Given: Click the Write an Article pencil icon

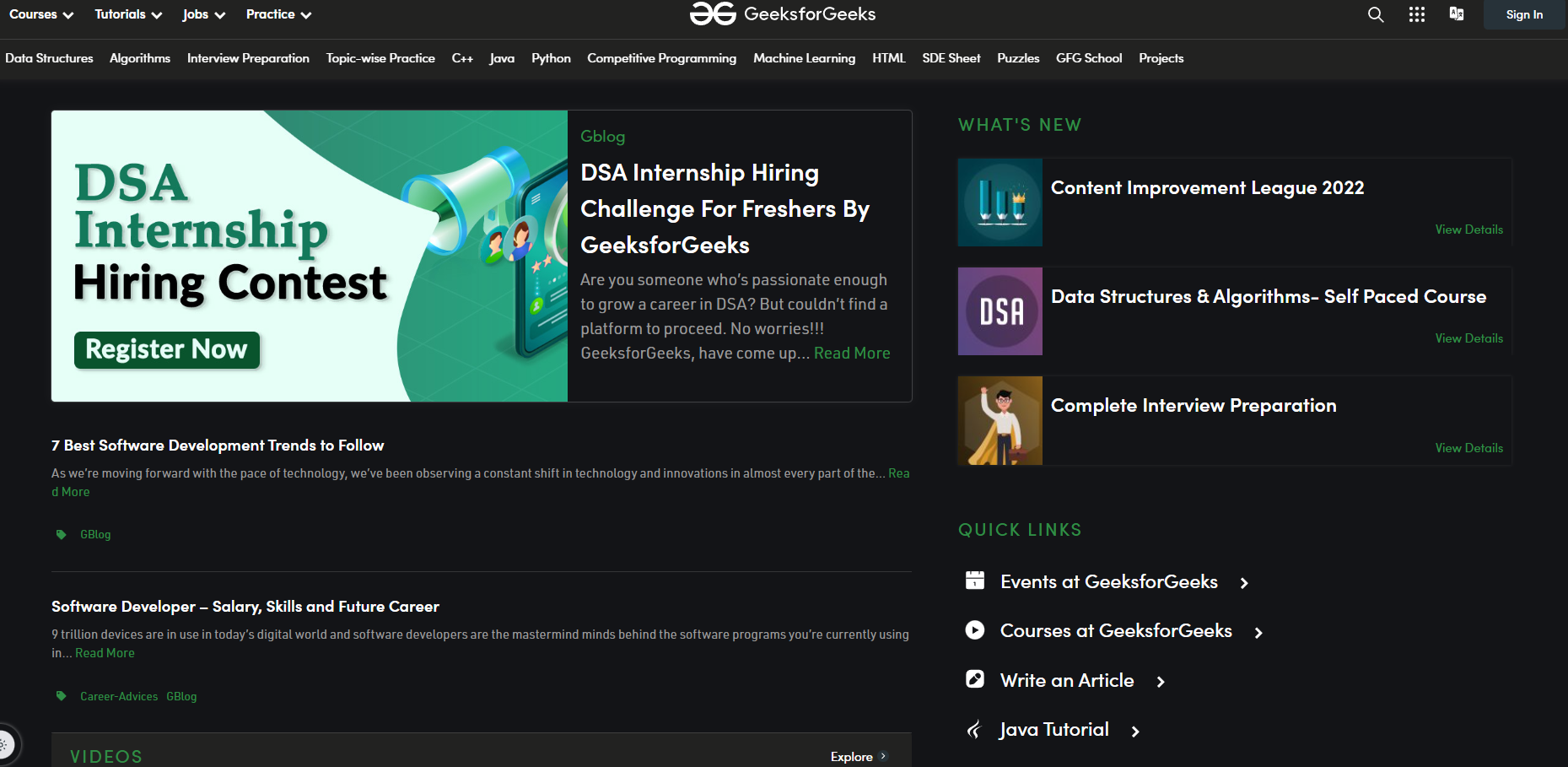Looking at the screenshot, I should pyautogui.click(x=975, y=678).
